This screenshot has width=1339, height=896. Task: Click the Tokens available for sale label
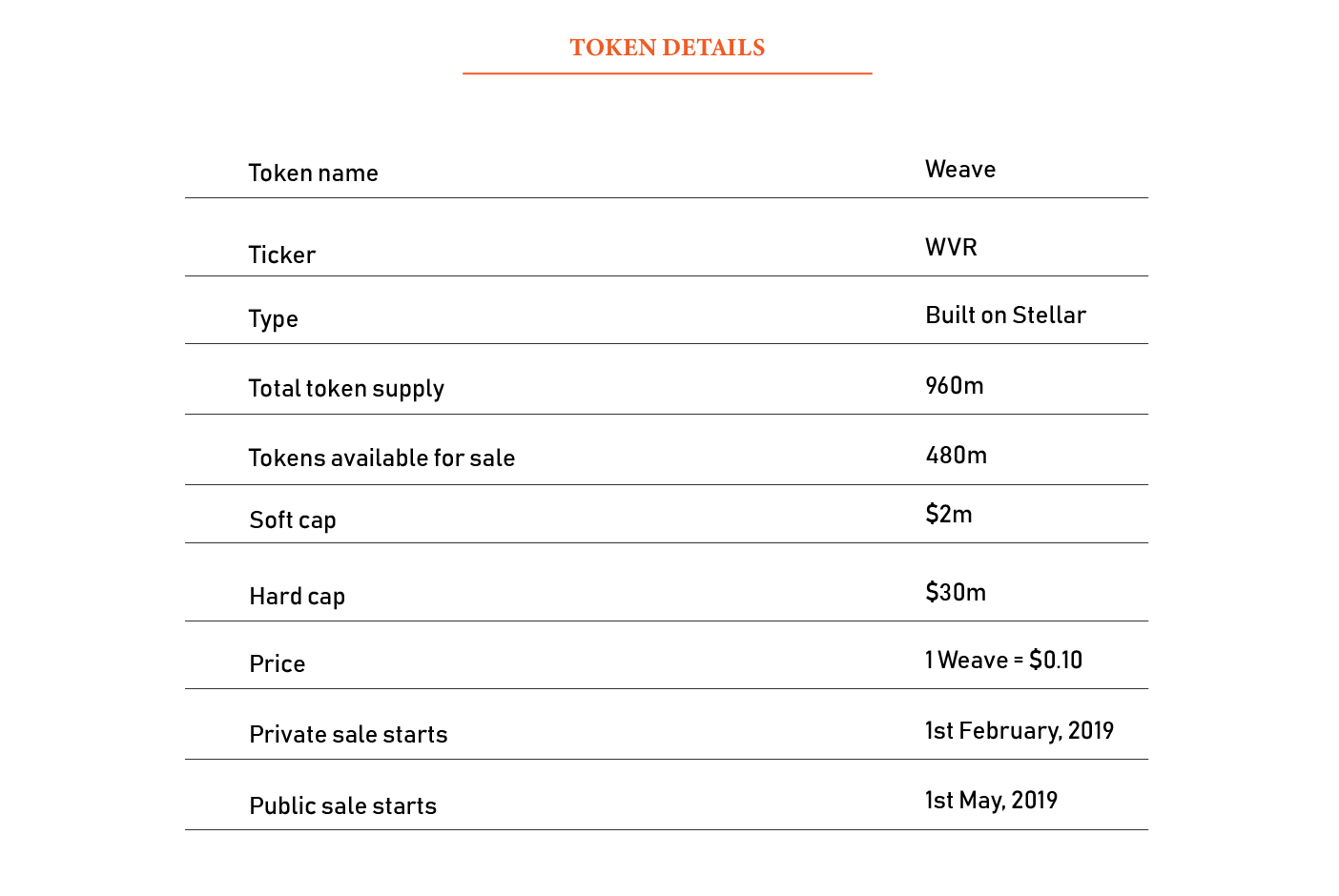381,458
